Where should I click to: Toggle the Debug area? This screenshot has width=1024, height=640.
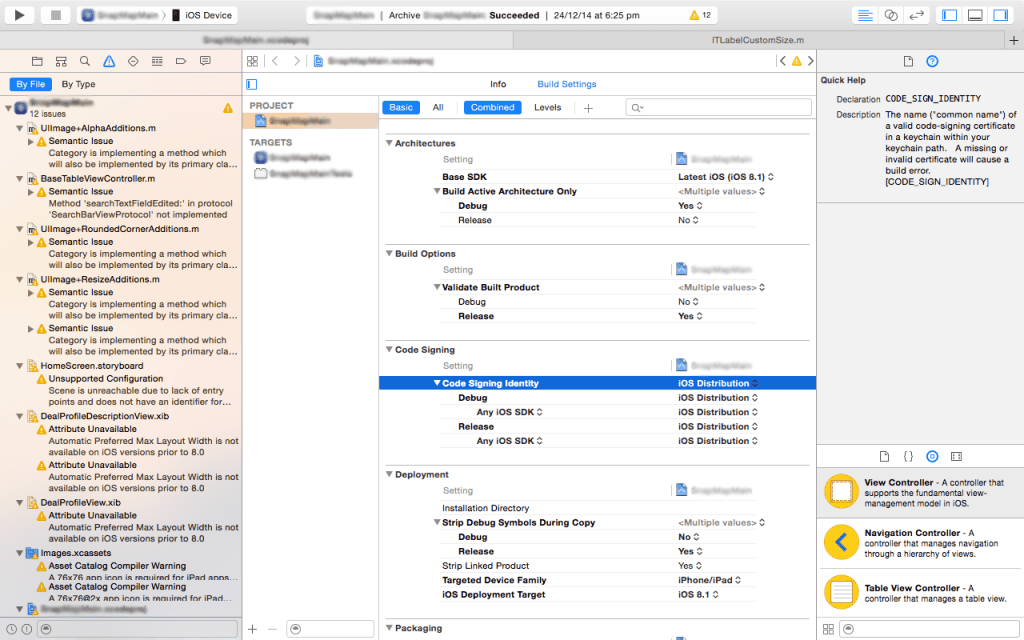pos(975,15)
